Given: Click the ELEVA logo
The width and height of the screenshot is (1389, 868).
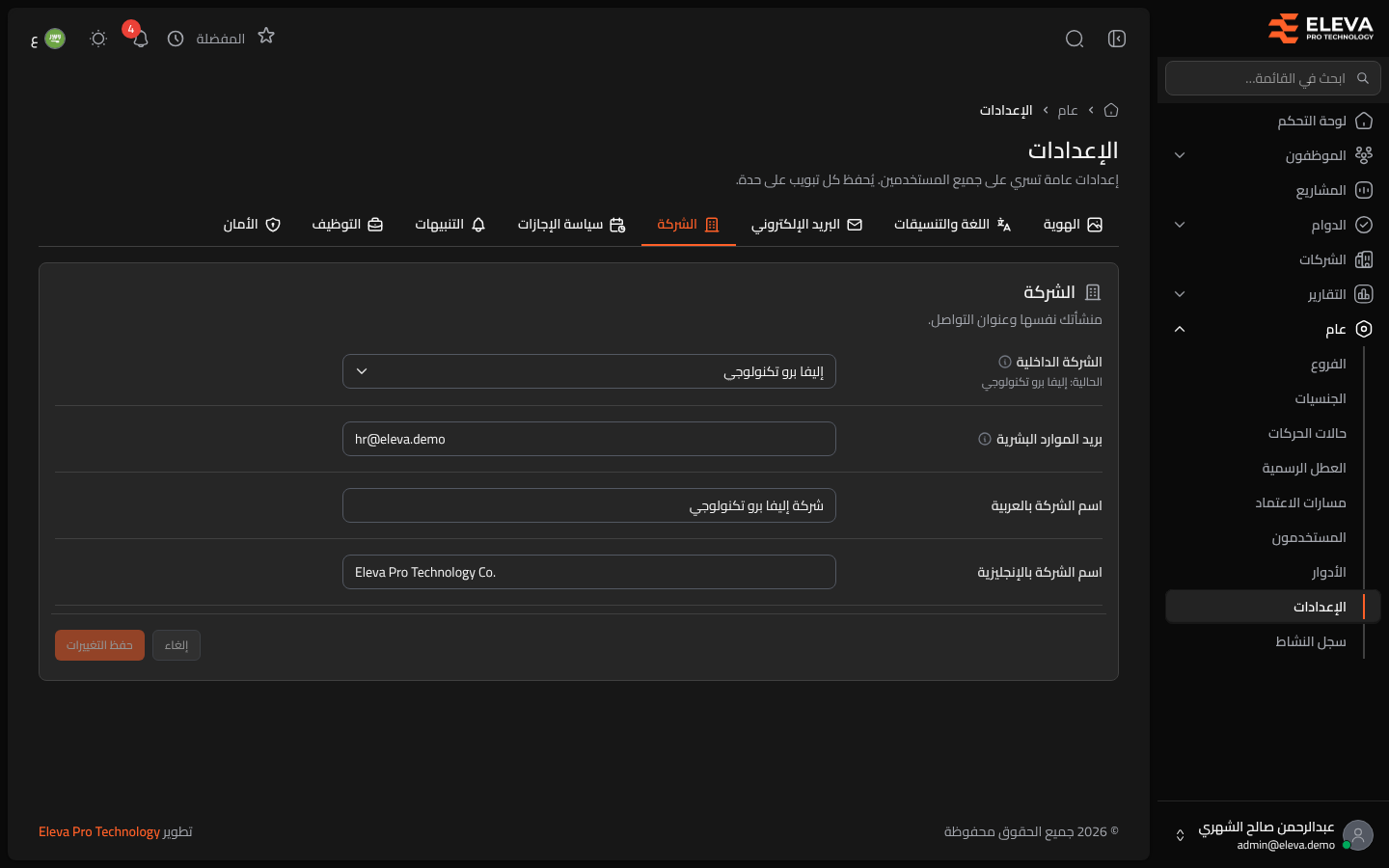Looking at the screenshot, I should coord(1321,29).
